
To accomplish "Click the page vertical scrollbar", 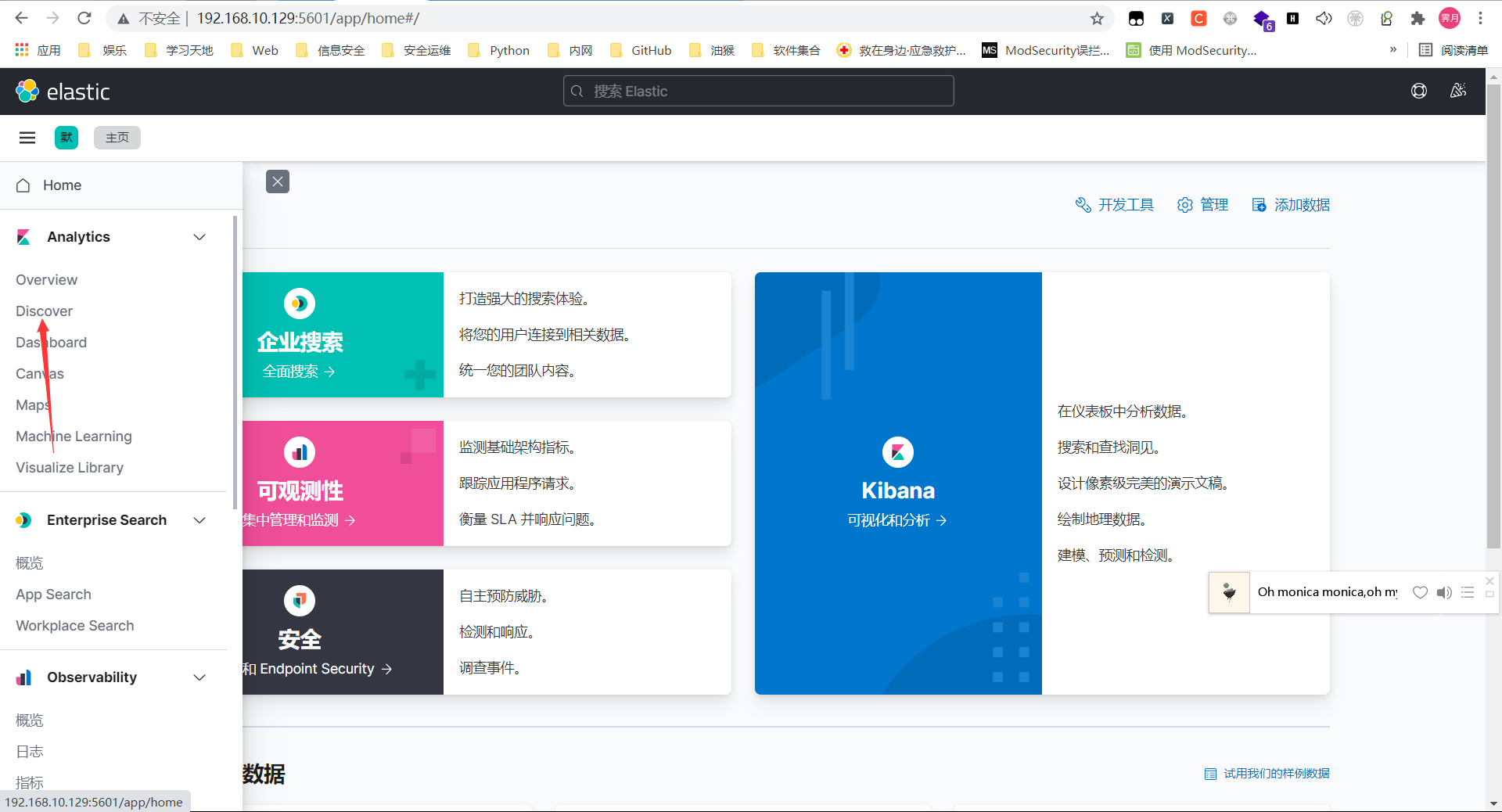I will (x=1493, y=313).
